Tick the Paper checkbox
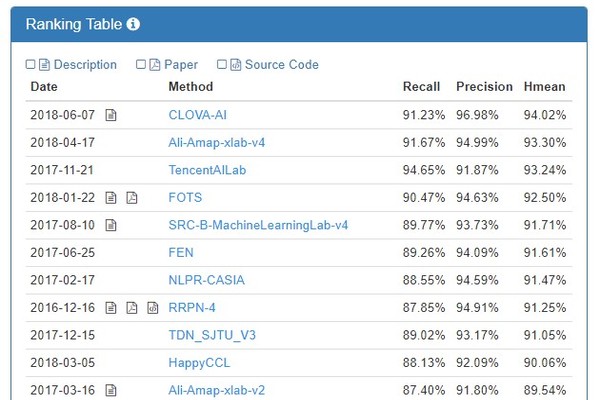The image size is (600, 400). point(140,65)
